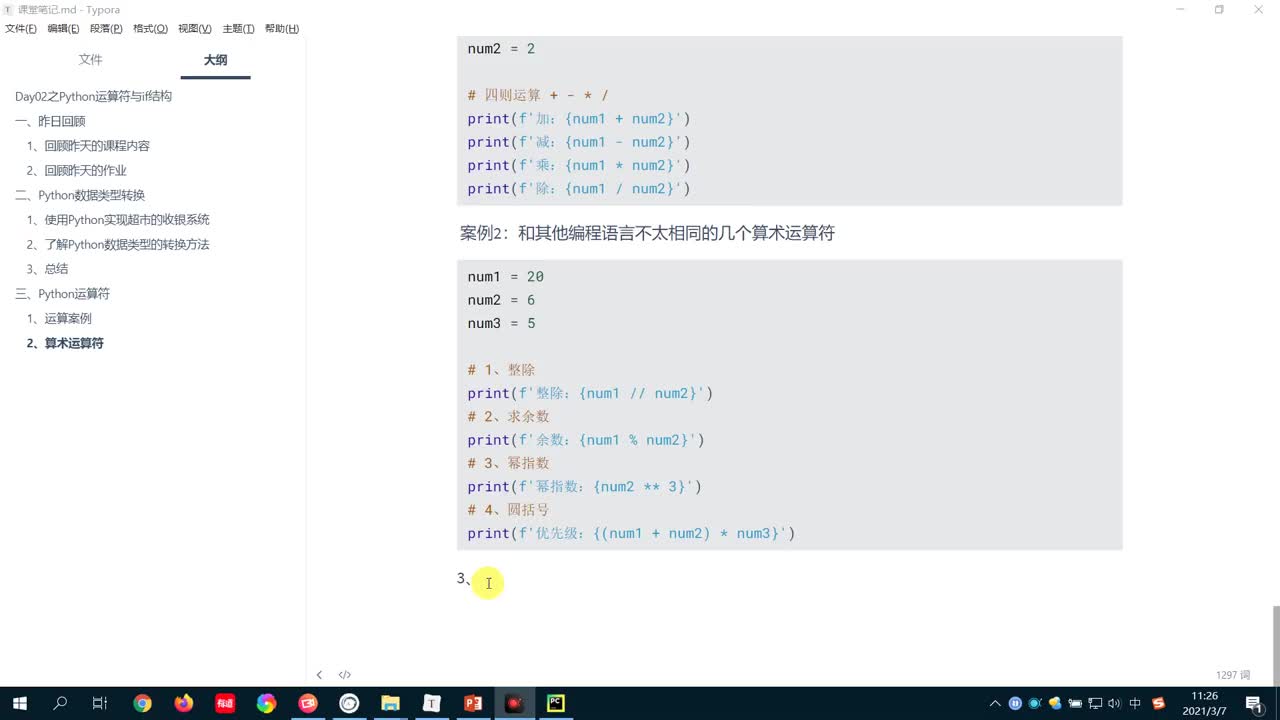1280x720 pixels.
Task: Go to outline item 2、算术运算符
Action: [65, 343]
